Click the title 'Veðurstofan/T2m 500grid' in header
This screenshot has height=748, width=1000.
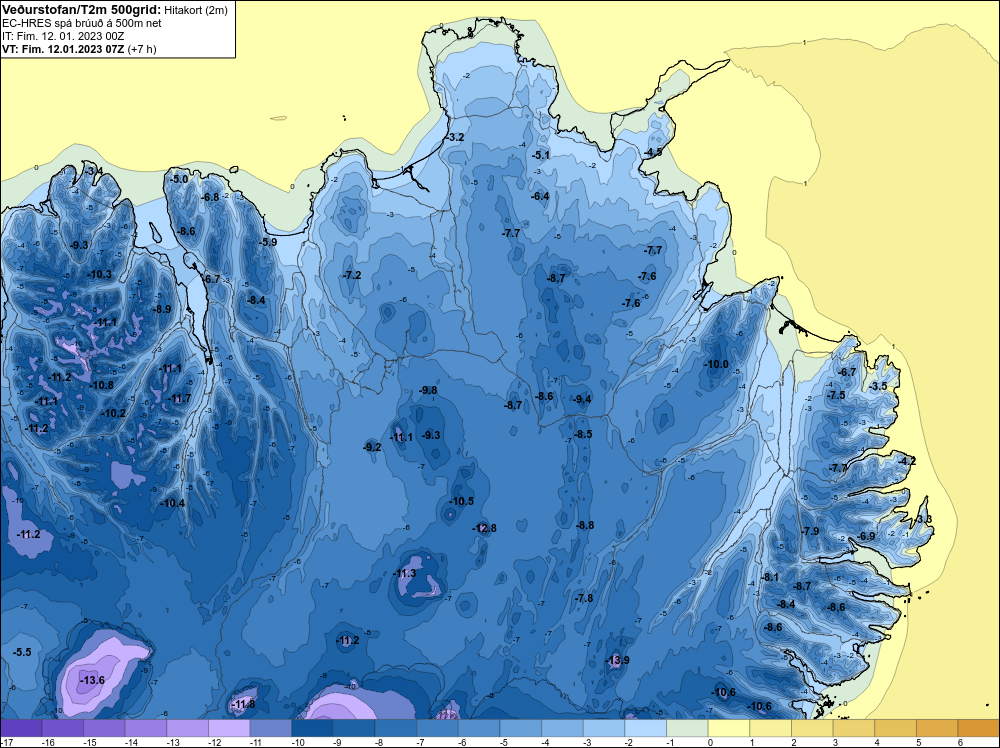click(80, 10)
